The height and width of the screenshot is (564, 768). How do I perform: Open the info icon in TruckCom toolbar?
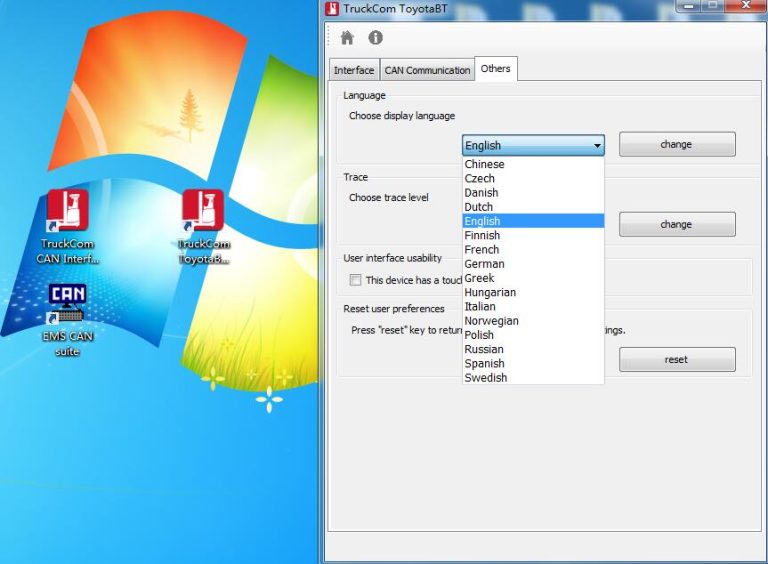tap(376, 38)
